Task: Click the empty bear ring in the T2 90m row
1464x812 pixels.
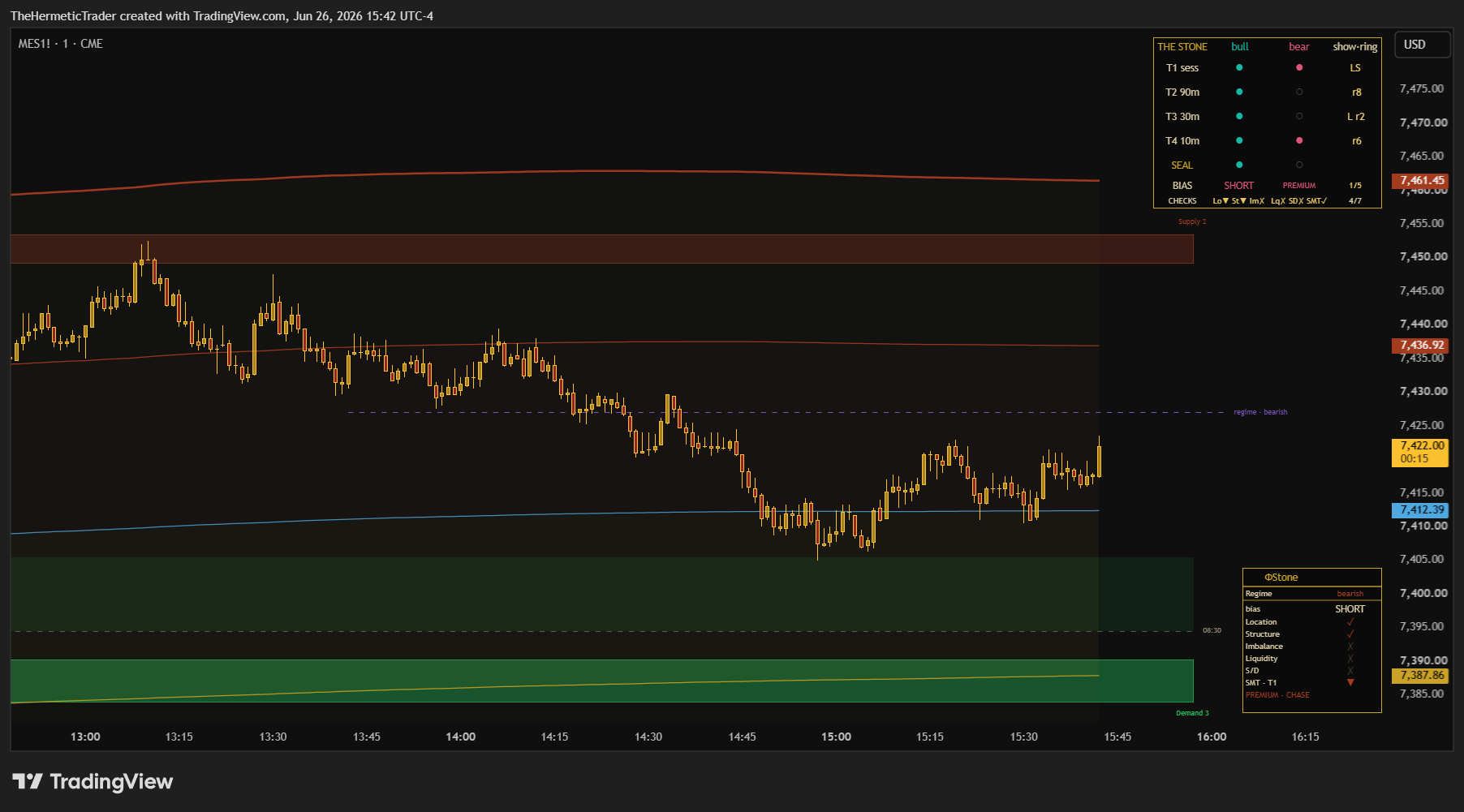Action: pyautogui.click(x=1299, y=92)
